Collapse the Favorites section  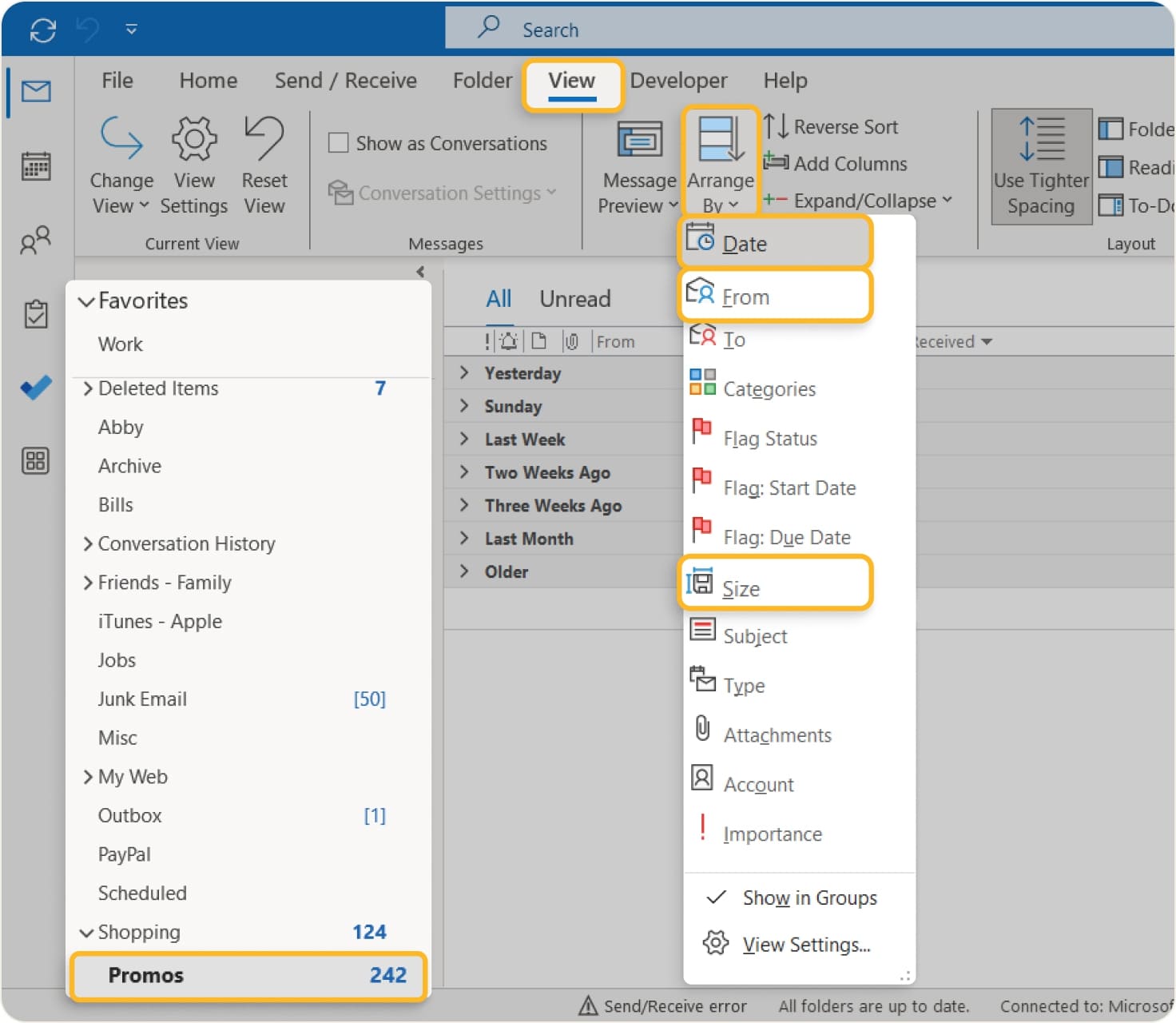(x=87, y=301)
